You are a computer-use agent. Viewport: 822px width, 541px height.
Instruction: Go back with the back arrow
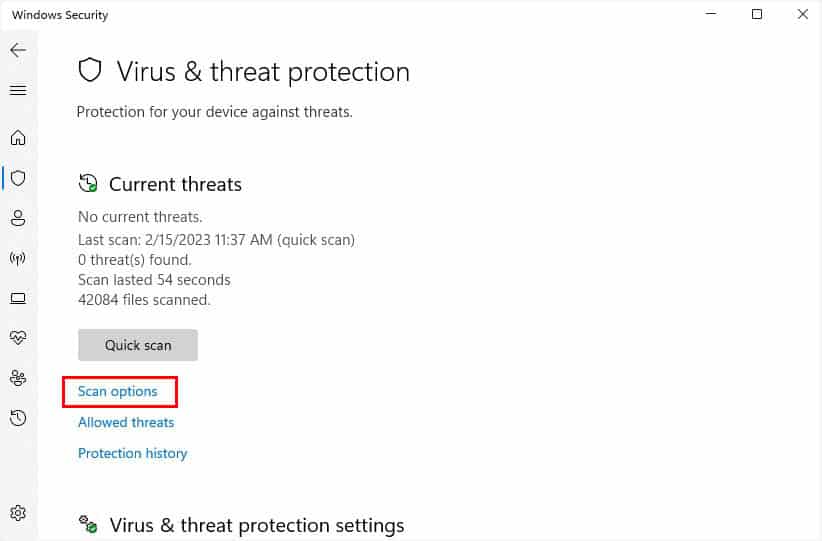pos(18,50)
